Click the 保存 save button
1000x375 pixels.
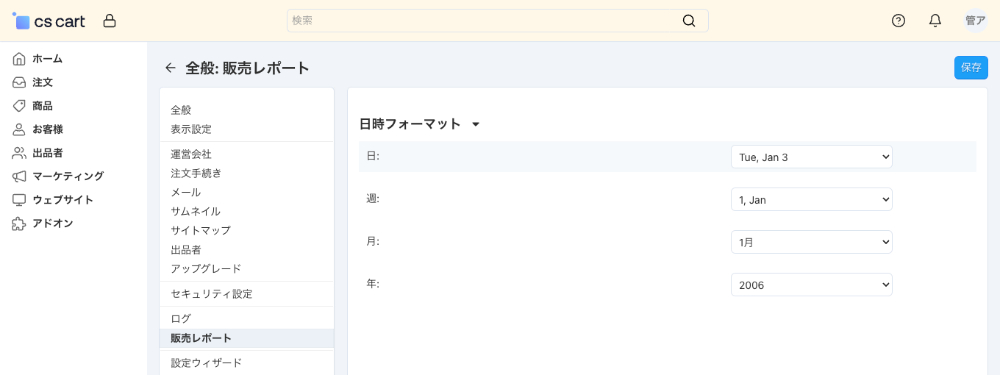point(971,68)
